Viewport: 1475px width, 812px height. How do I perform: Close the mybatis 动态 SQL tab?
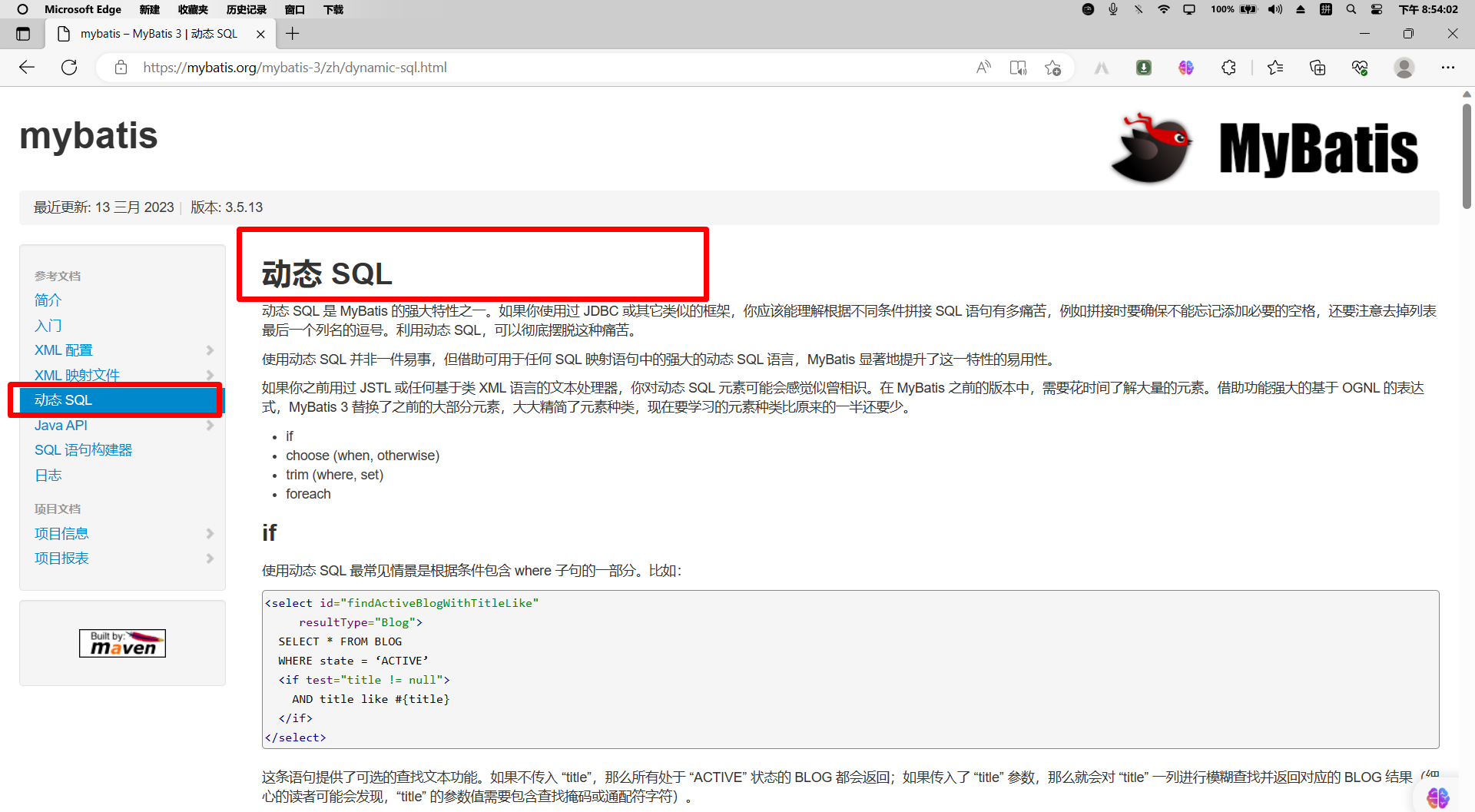point(260,34)
